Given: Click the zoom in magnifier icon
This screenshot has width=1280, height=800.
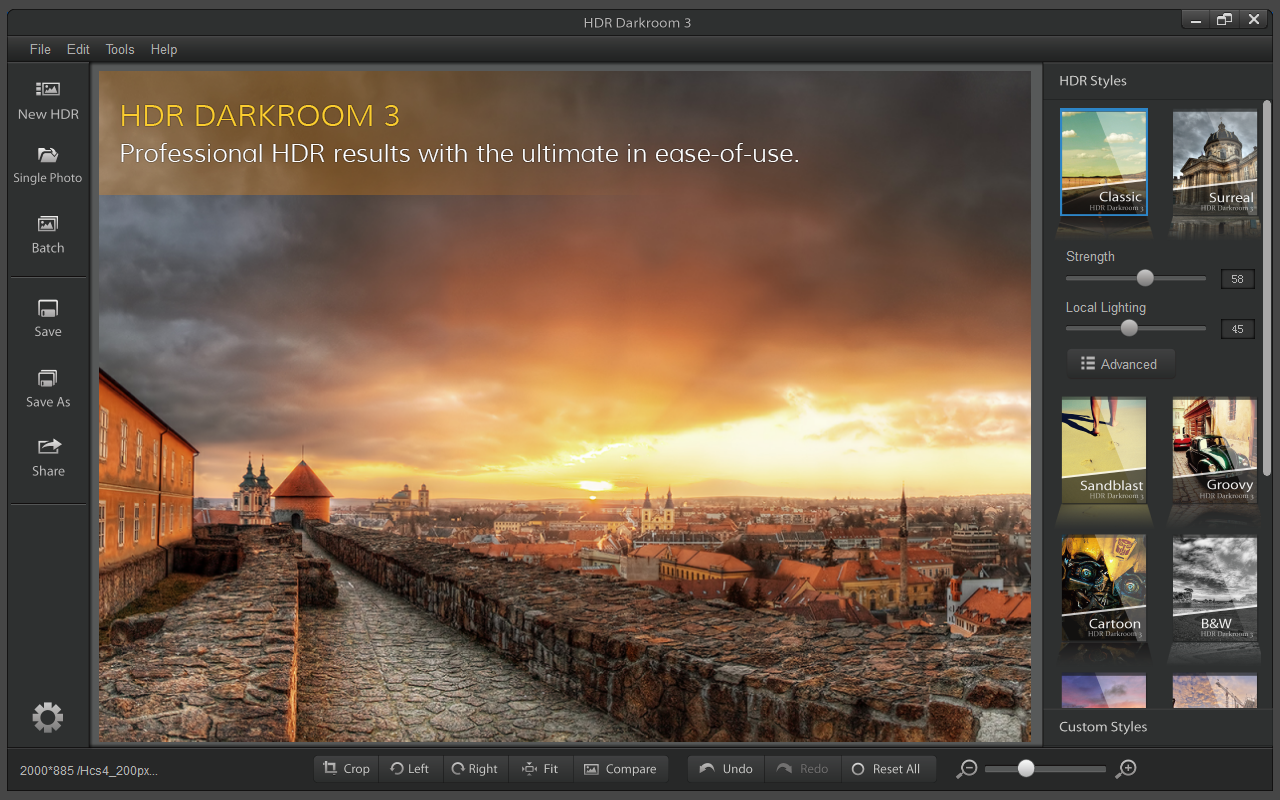Looking at the screenshot, I should (x=1127, y=769).
